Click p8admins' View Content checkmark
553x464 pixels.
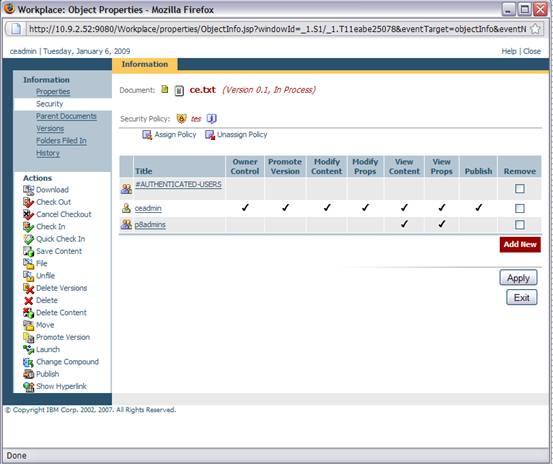pos(404,224)
